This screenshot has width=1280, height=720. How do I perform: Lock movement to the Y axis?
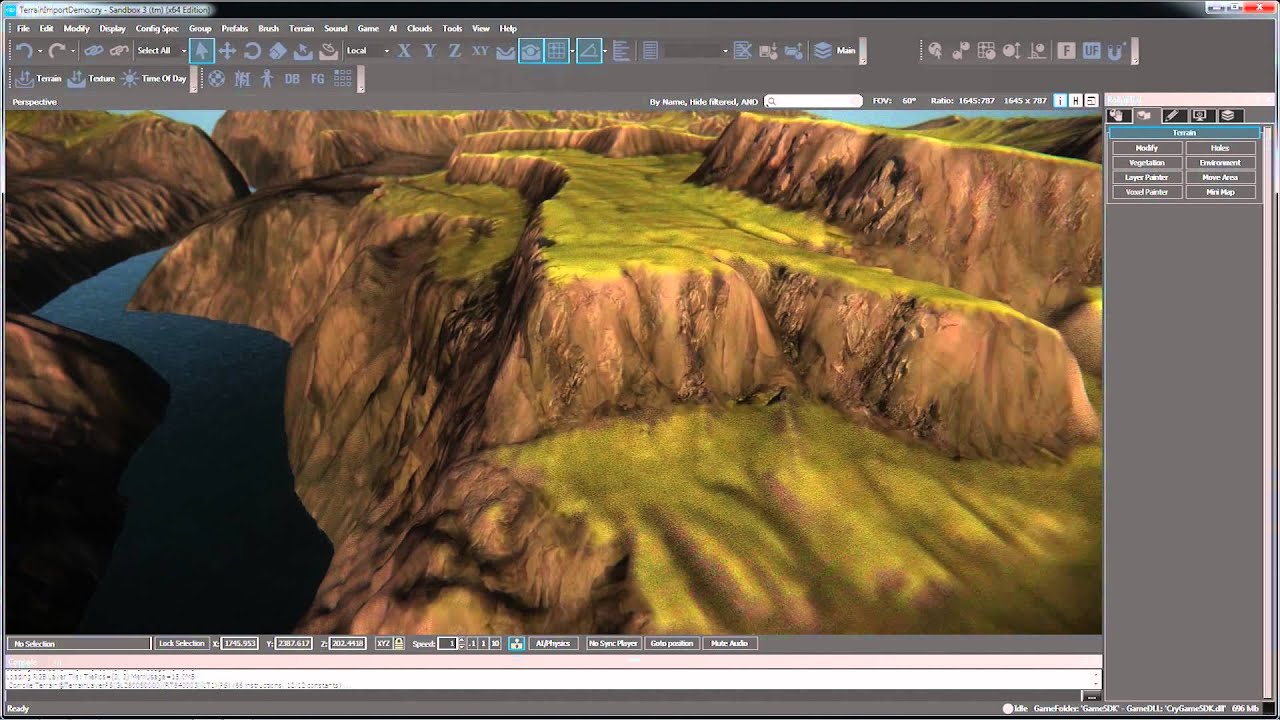coord(430,50)
